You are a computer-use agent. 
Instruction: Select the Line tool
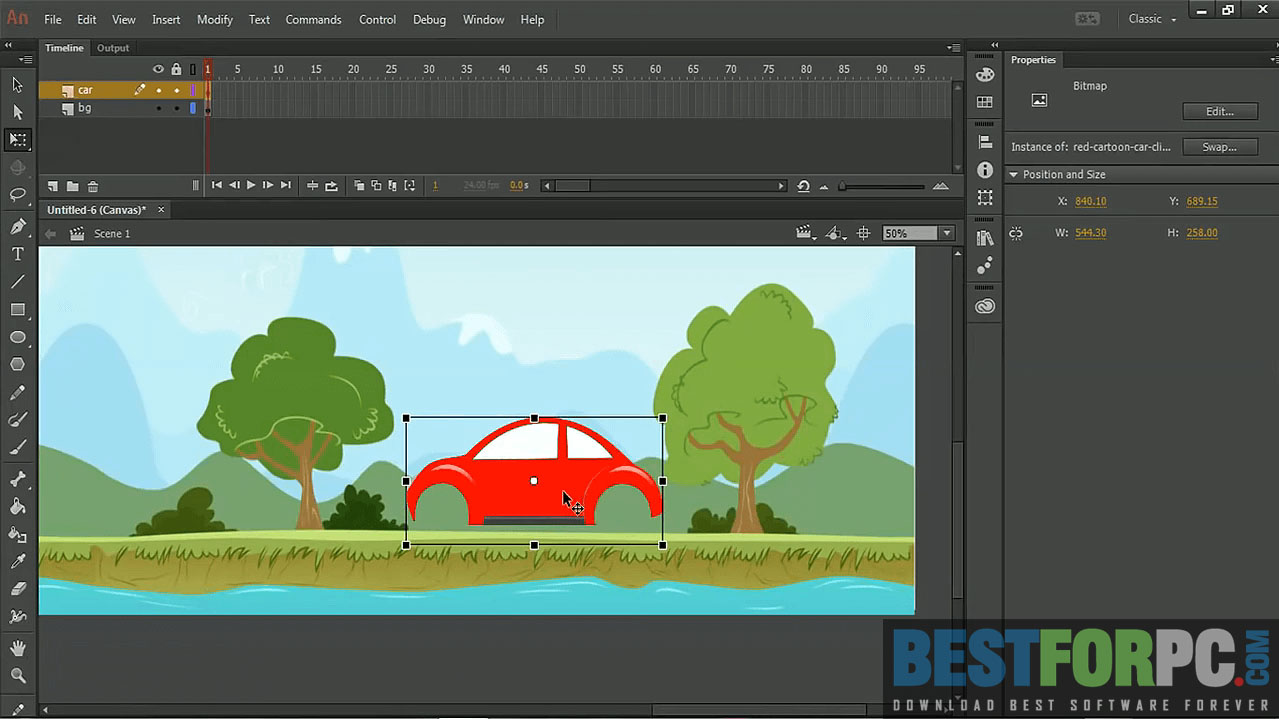pyautogui.click(x=17, y=282)
